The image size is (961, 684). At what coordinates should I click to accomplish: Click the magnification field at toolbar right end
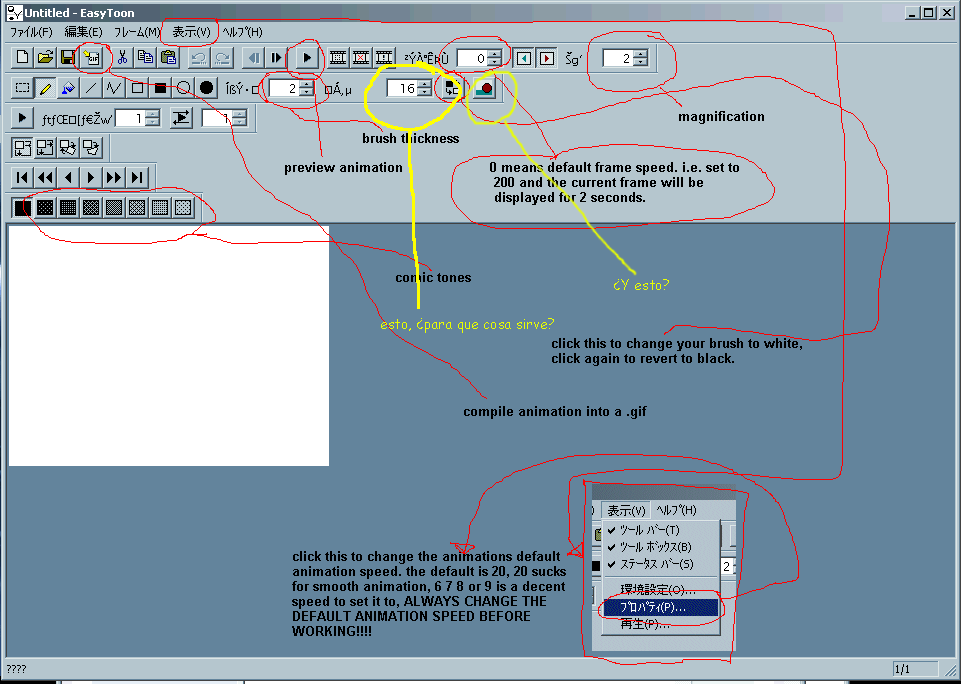[x=618, y=58]
